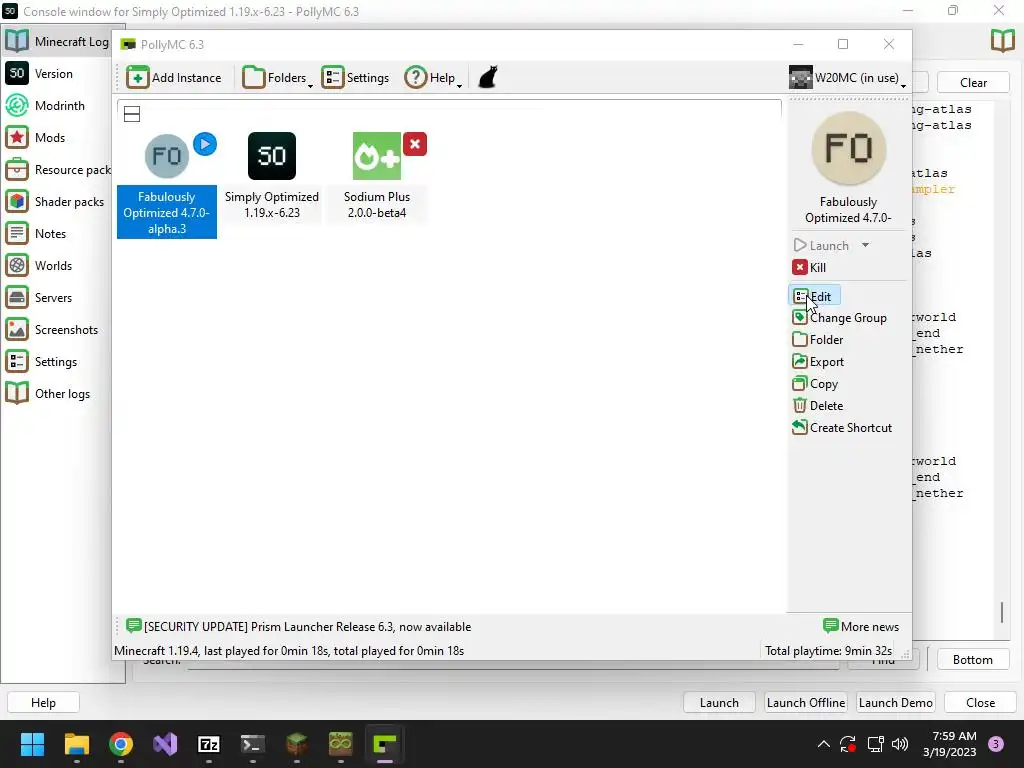Click Close button in console window footer
The width and height of the screenshot is (1024, 768).
click(980, 703)
